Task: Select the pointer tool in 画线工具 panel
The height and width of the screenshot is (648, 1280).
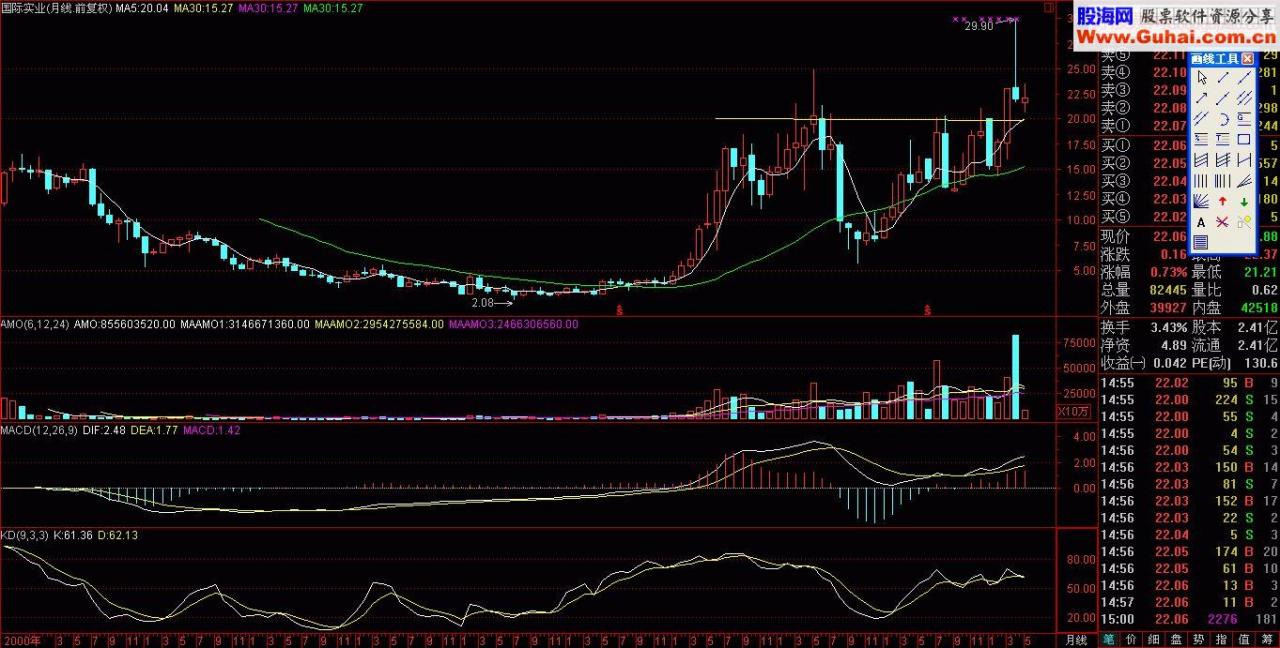Action: (1201, 77)
